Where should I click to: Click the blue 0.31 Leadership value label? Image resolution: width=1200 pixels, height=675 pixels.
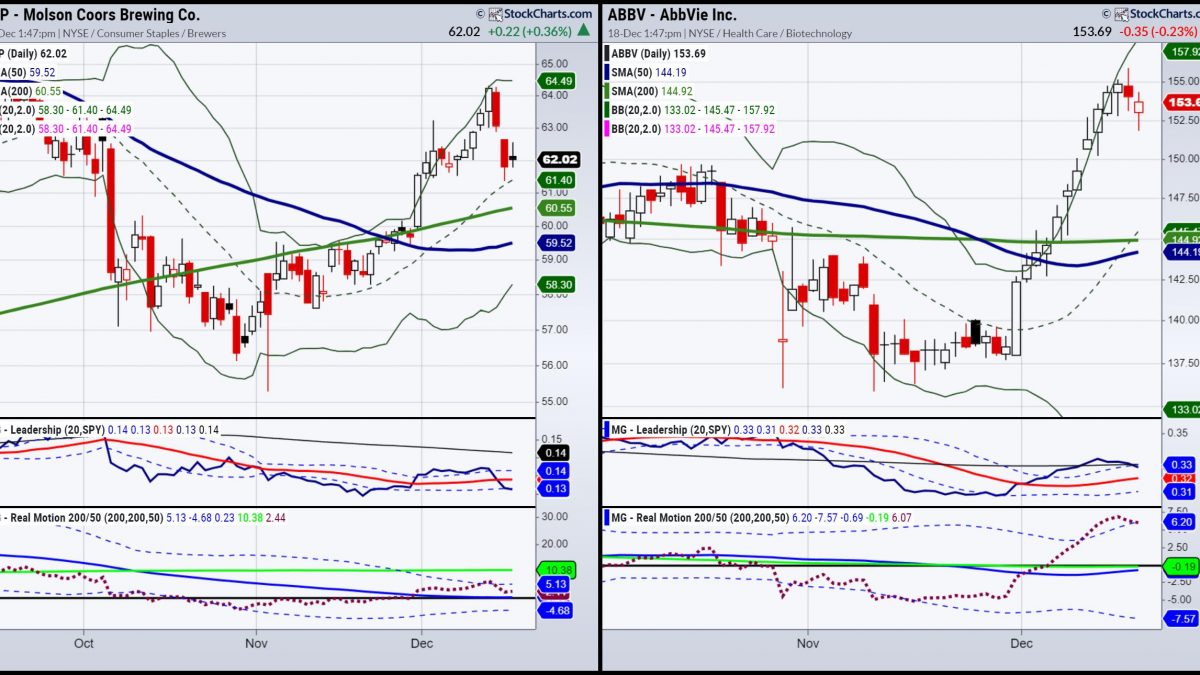tap(1179, 491)
